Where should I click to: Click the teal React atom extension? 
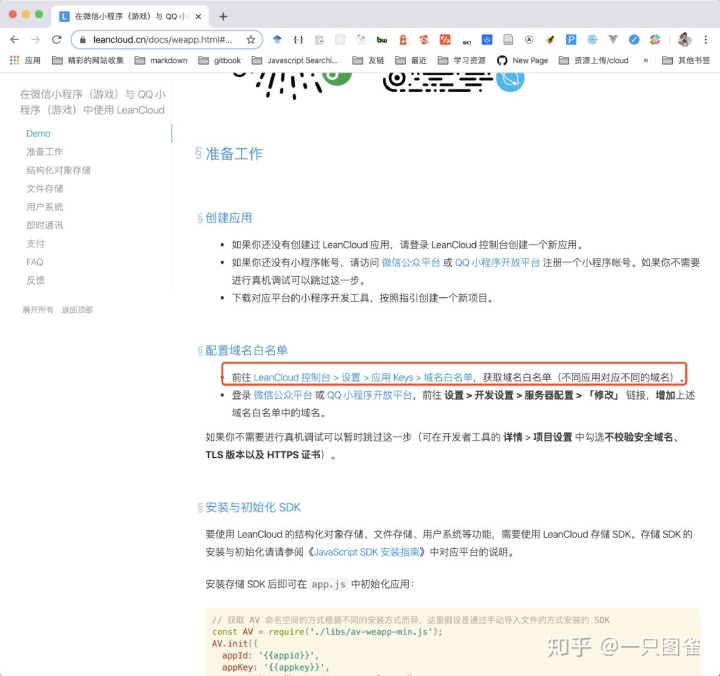(x=592, y=39)
